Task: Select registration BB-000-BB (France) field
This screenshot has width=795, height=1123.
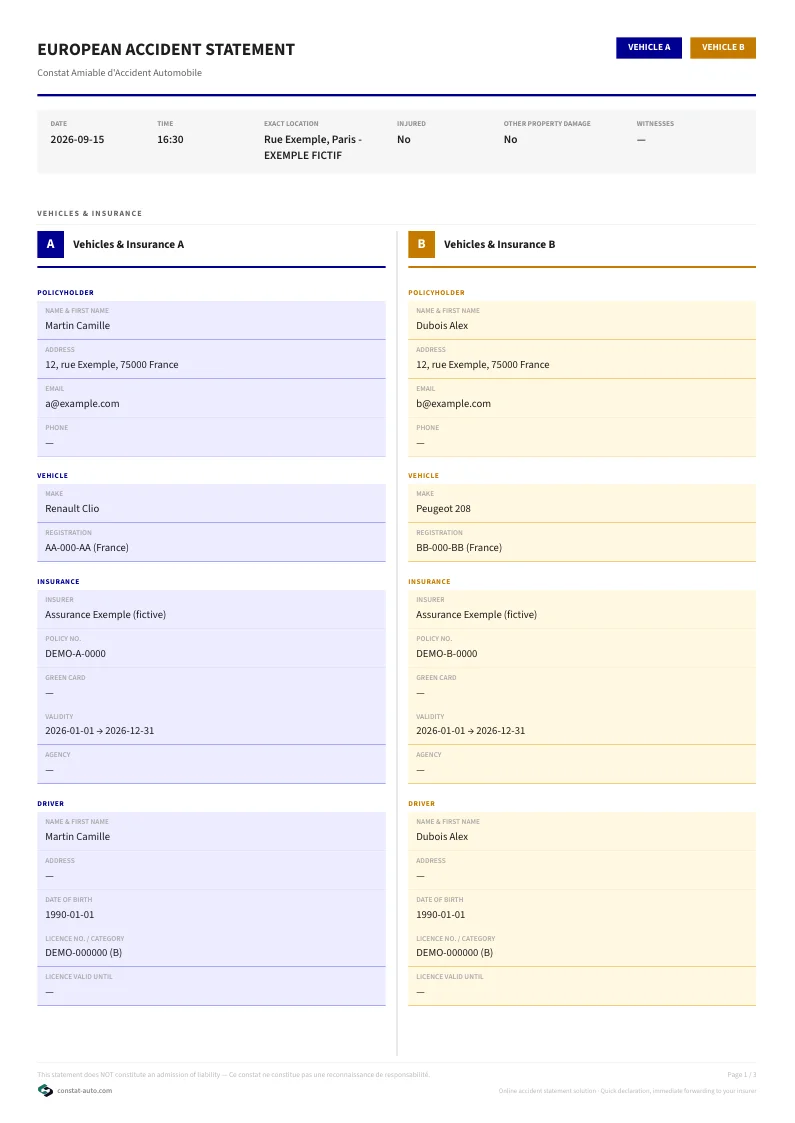Action: coord(582,542)
